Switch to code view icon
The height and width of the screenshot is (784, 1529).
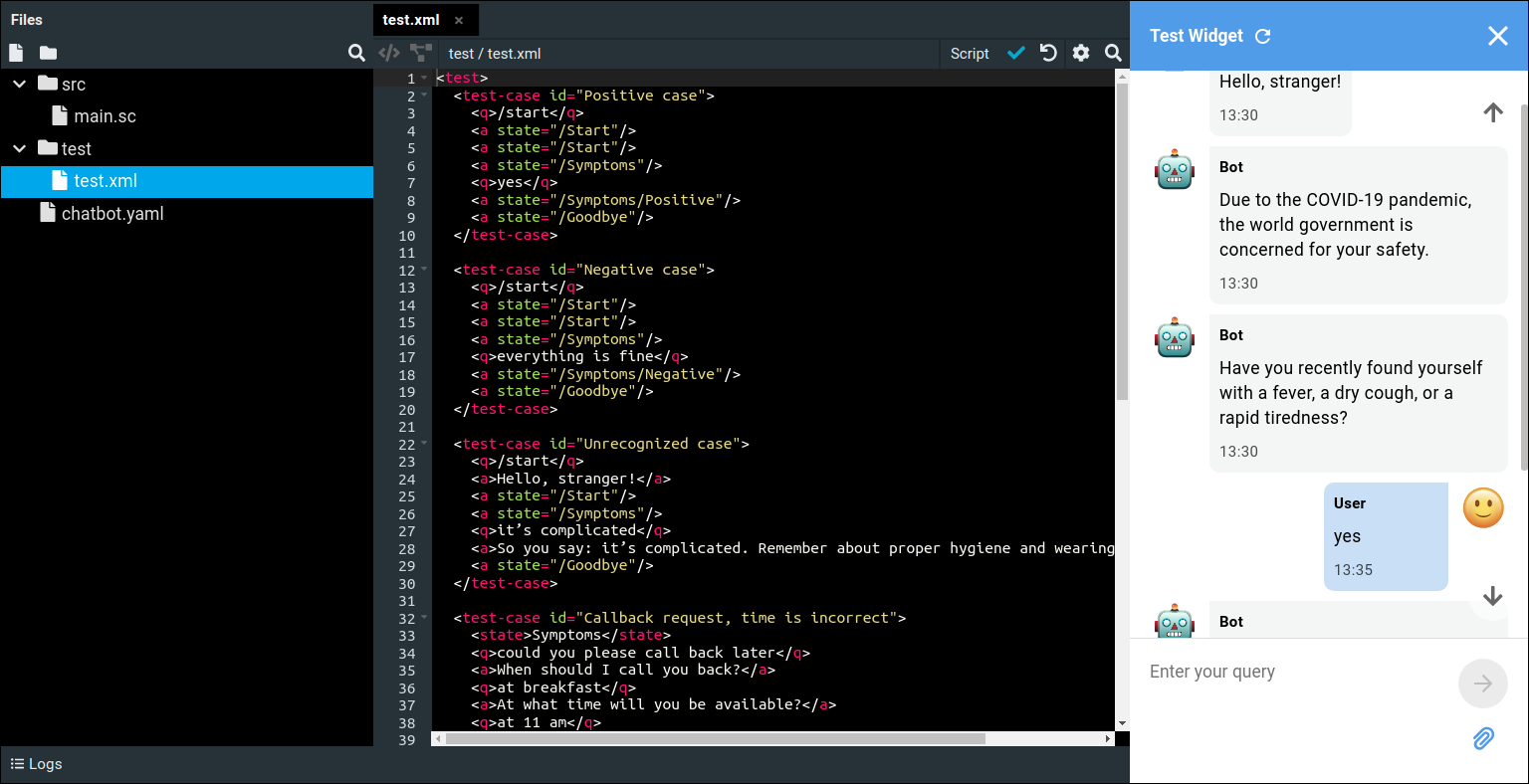pos(389,53)
